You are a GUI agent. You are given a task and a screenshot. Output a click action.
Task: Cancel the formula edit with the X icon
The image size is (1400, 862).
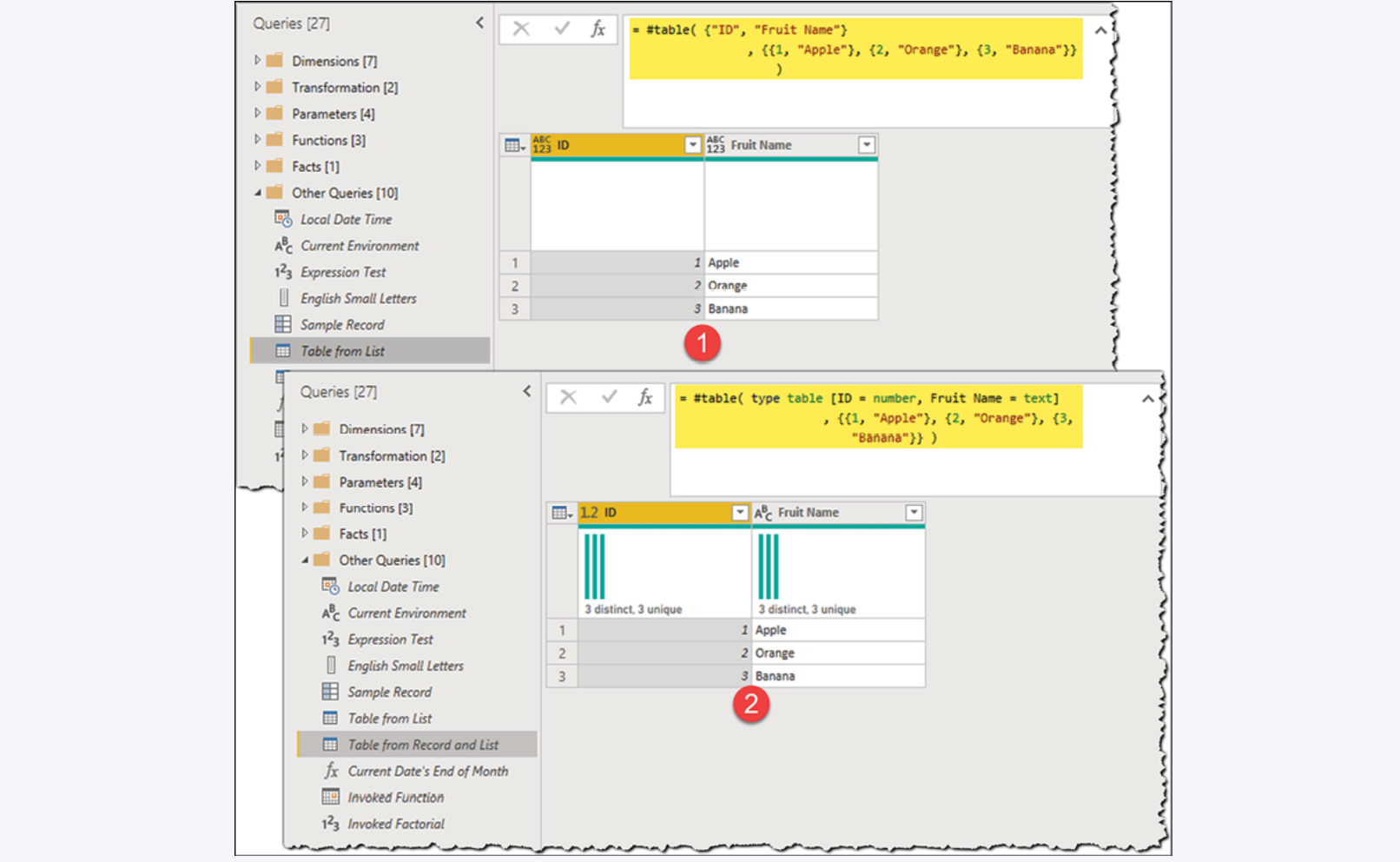(521, 29)
